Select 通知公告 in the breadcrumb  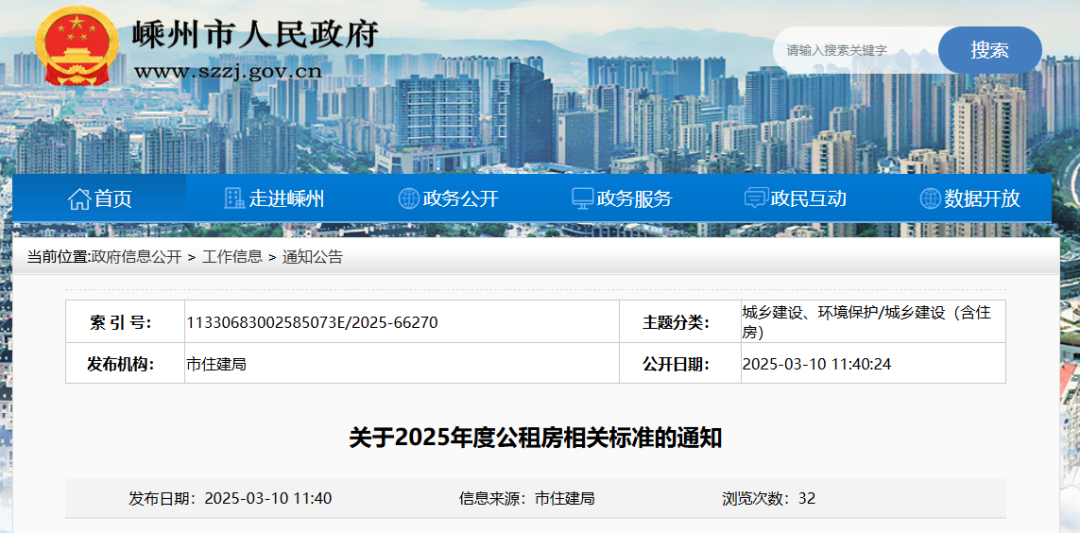point(312,257)
